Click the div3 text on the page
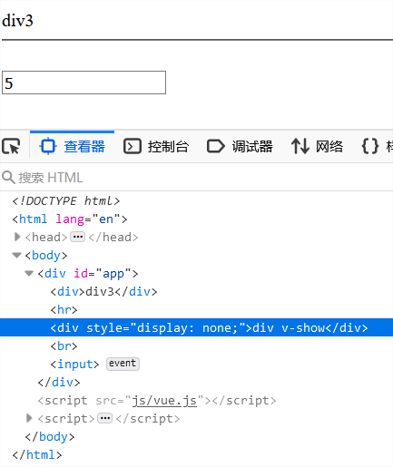 [18, 20]
